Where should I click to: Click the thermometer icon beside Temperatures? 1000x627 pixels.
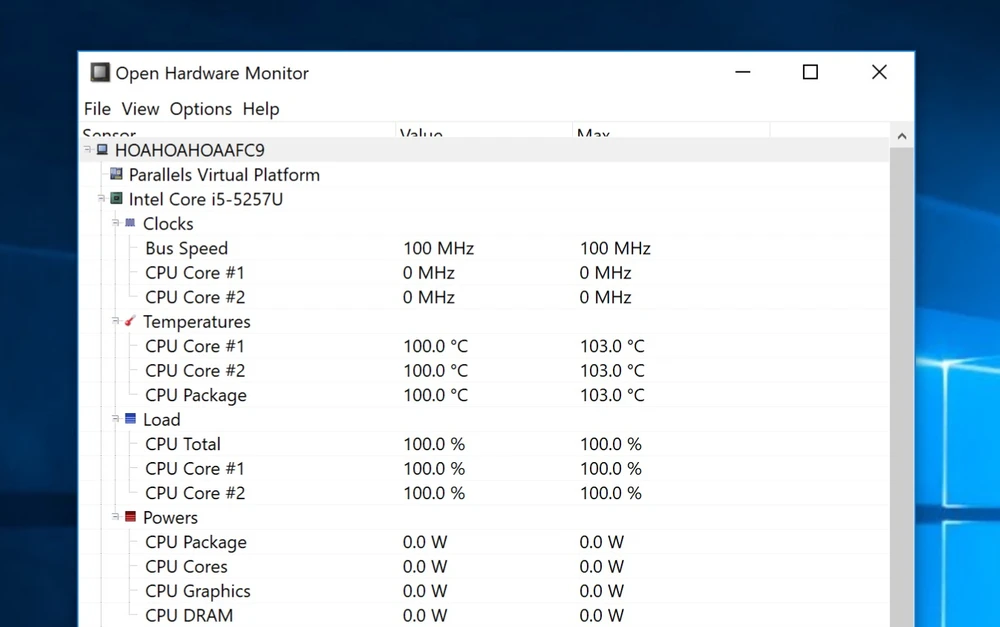130,321
